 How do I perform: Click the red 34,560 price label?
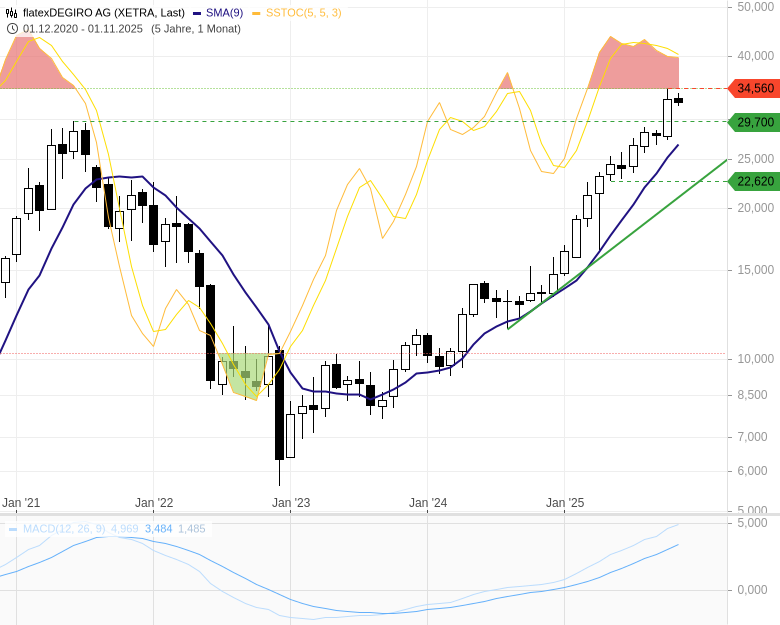755,89
